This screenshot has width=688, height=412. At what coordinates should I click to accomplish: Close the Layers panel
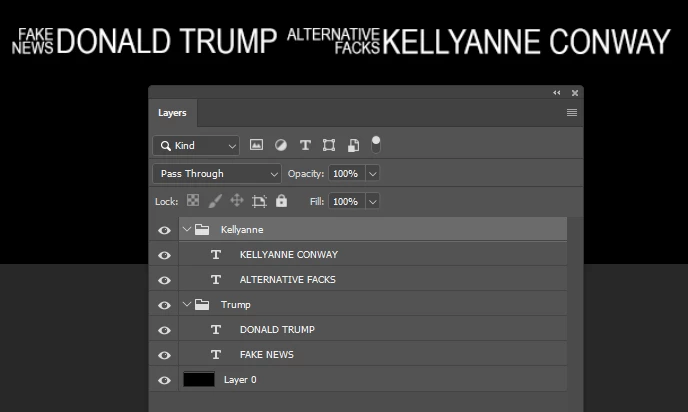575,93
